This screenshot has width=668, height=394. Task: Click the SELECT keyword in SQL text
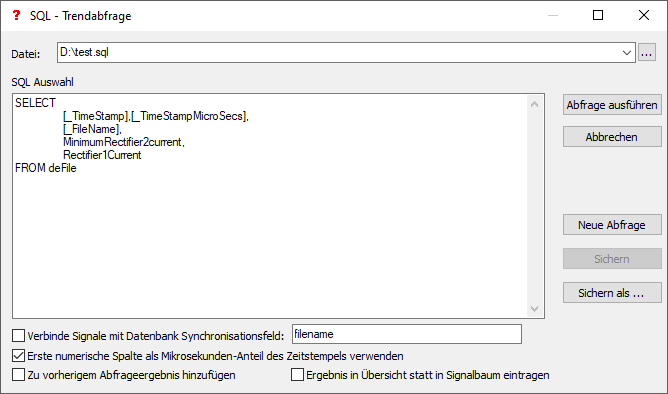point(35,103)
